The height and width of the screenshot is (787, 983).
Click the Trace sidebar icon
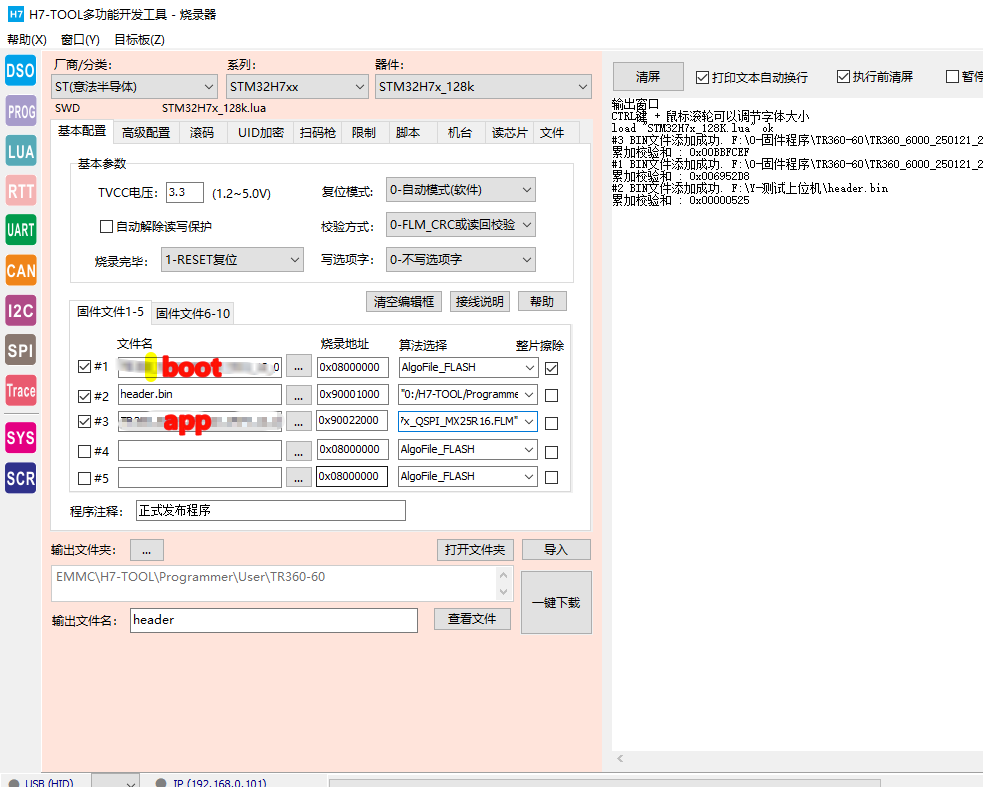click(21, 391)
